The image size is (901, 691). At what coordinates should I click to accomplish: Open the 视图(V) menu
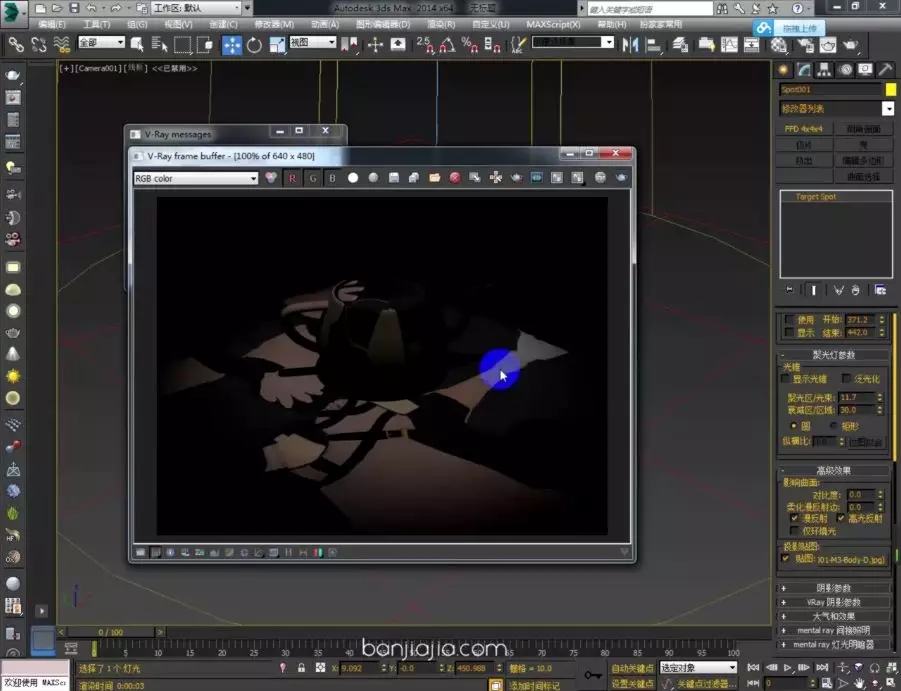coord(178,25)
